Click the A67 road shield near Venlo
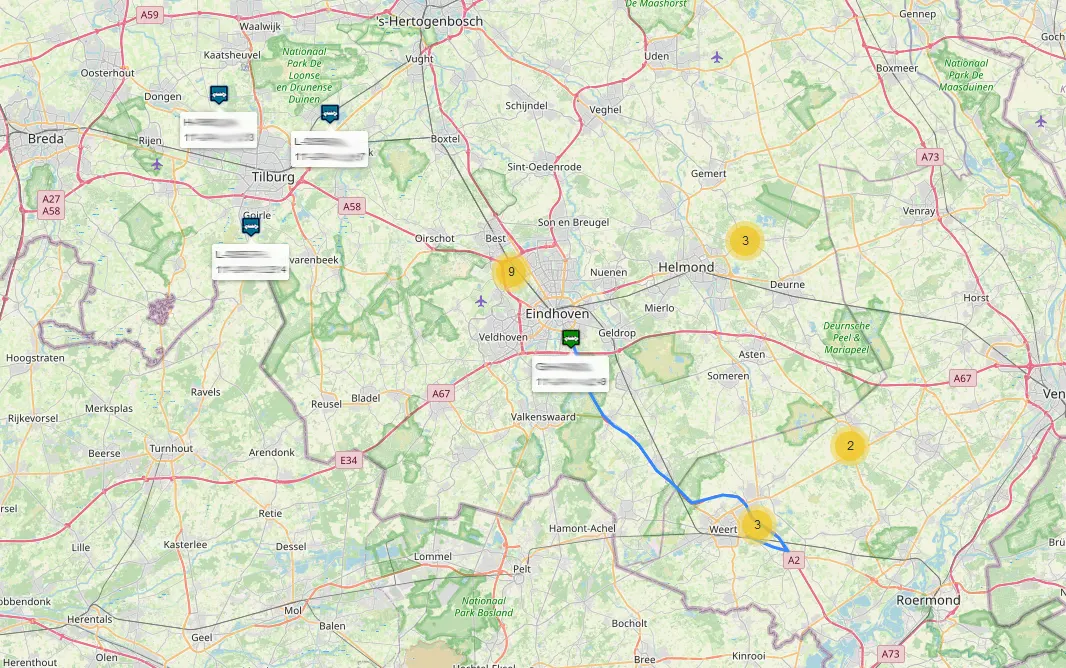The image size is (1066, 668). pos(962,378)
